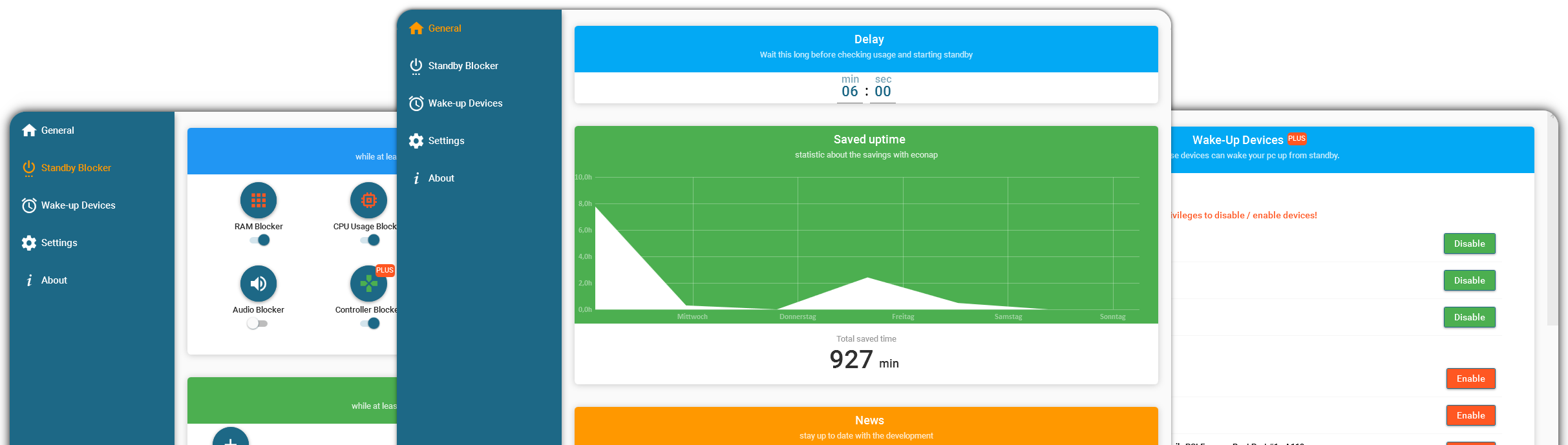
Task: Click 'stay up to date with the development' text
Action: pos(866,436)
